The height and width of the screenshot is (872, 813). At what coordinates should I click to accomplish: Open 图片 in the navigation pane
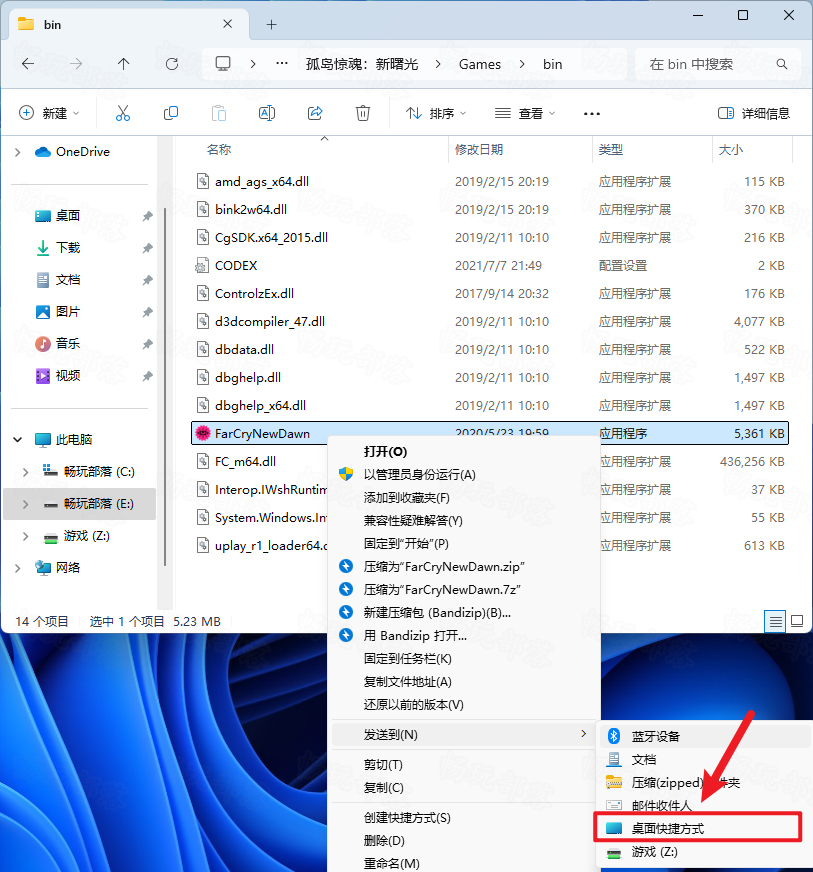68,312
